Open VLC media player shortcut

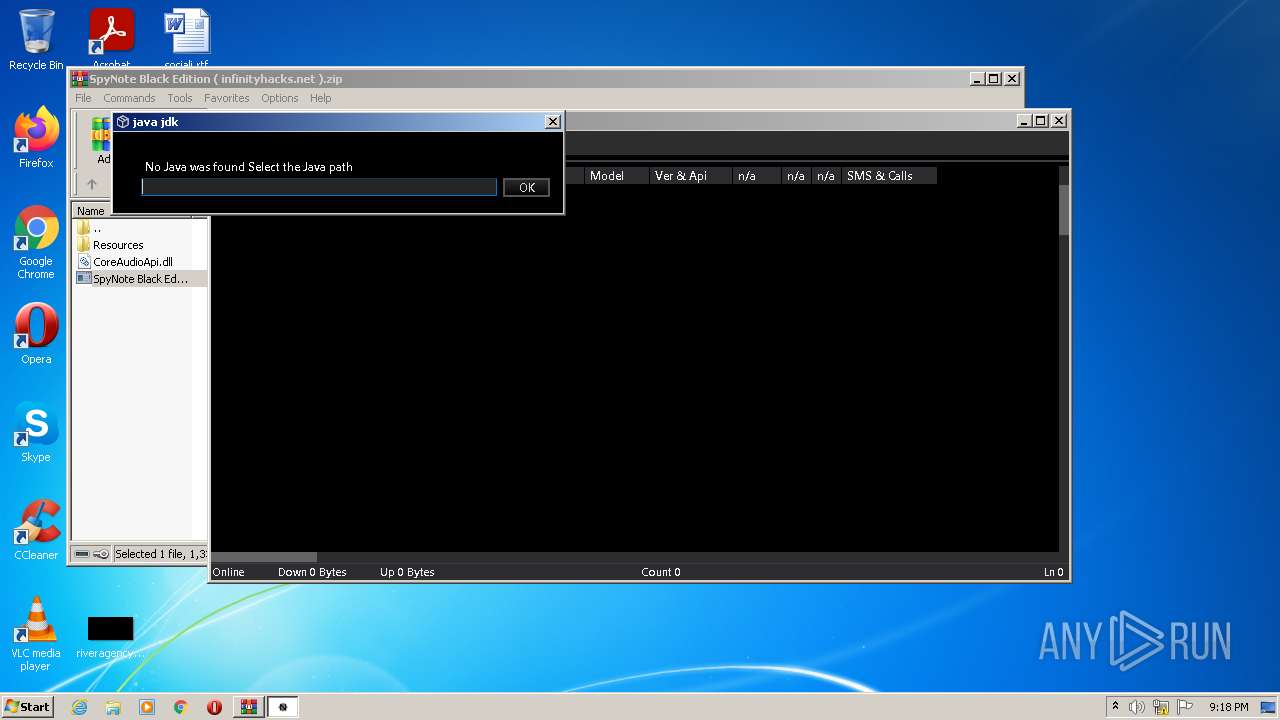pyautogui.click(x=36, y=633)
